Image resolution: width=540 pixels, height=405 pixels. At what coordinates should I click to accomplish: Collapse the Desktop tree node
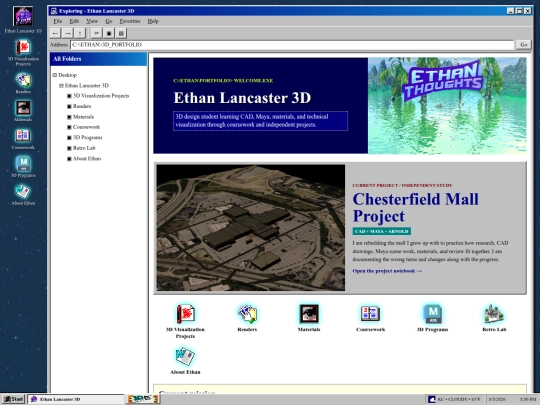54,75
